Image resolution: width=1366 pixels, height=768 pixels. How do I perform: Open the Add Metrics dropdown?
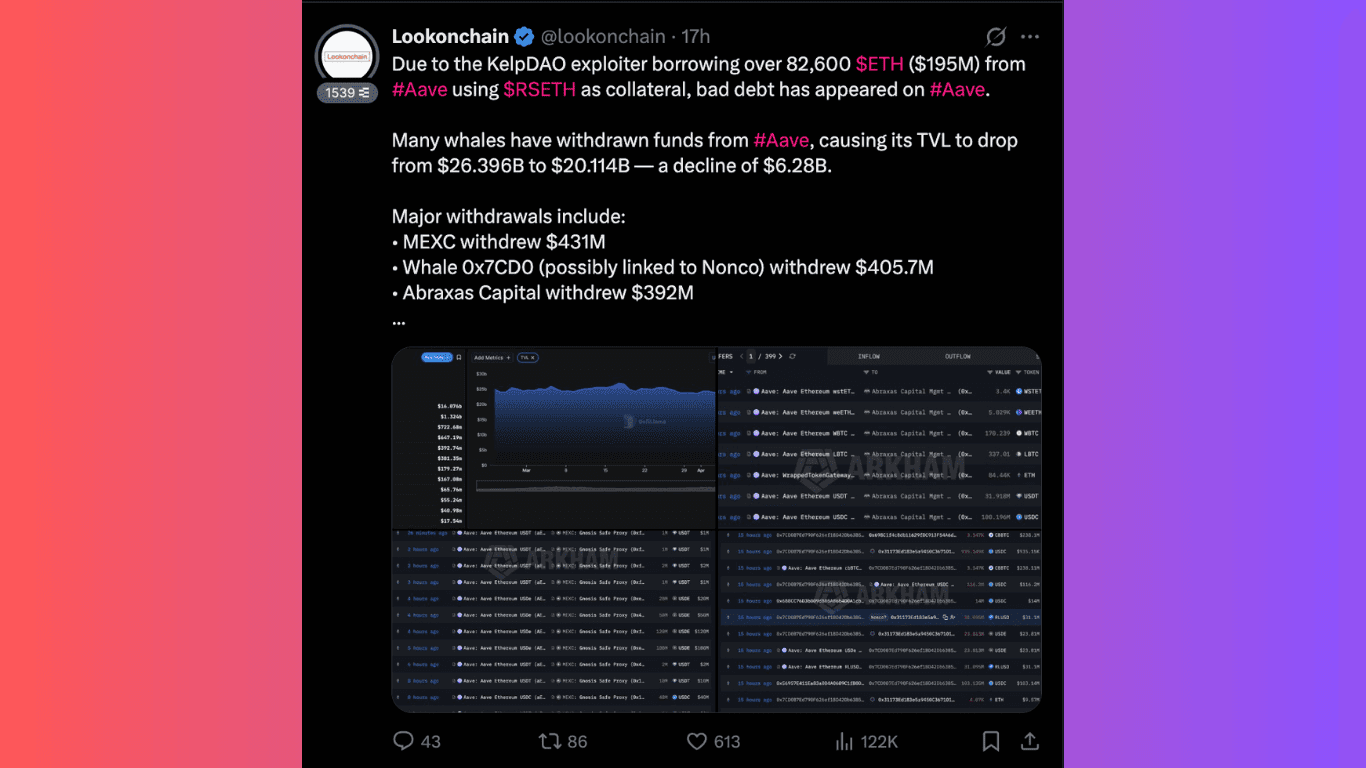point(493,358)
